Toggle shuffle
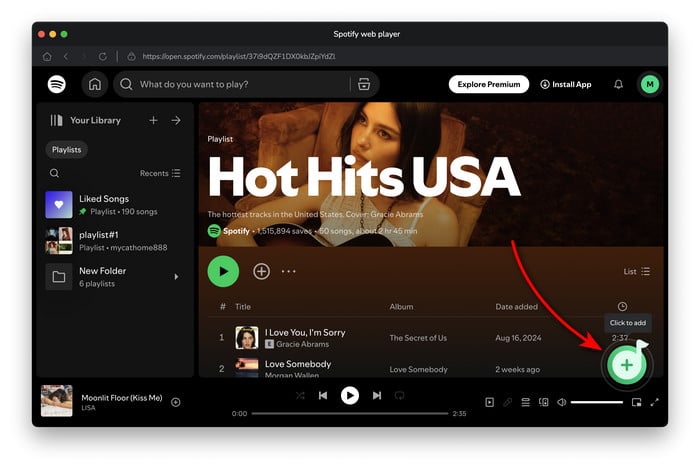 coord(300,396)
